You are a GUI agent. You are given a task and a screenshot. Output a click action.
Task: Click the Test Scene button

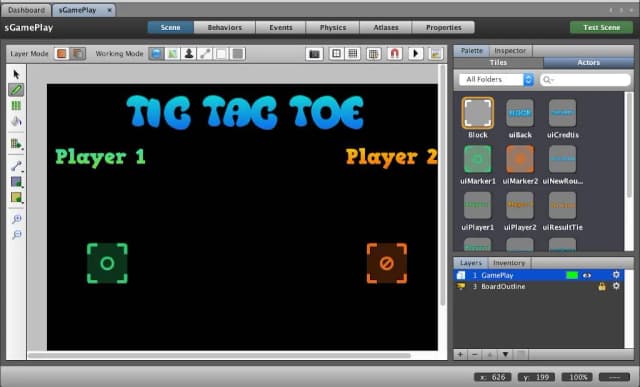602,27
